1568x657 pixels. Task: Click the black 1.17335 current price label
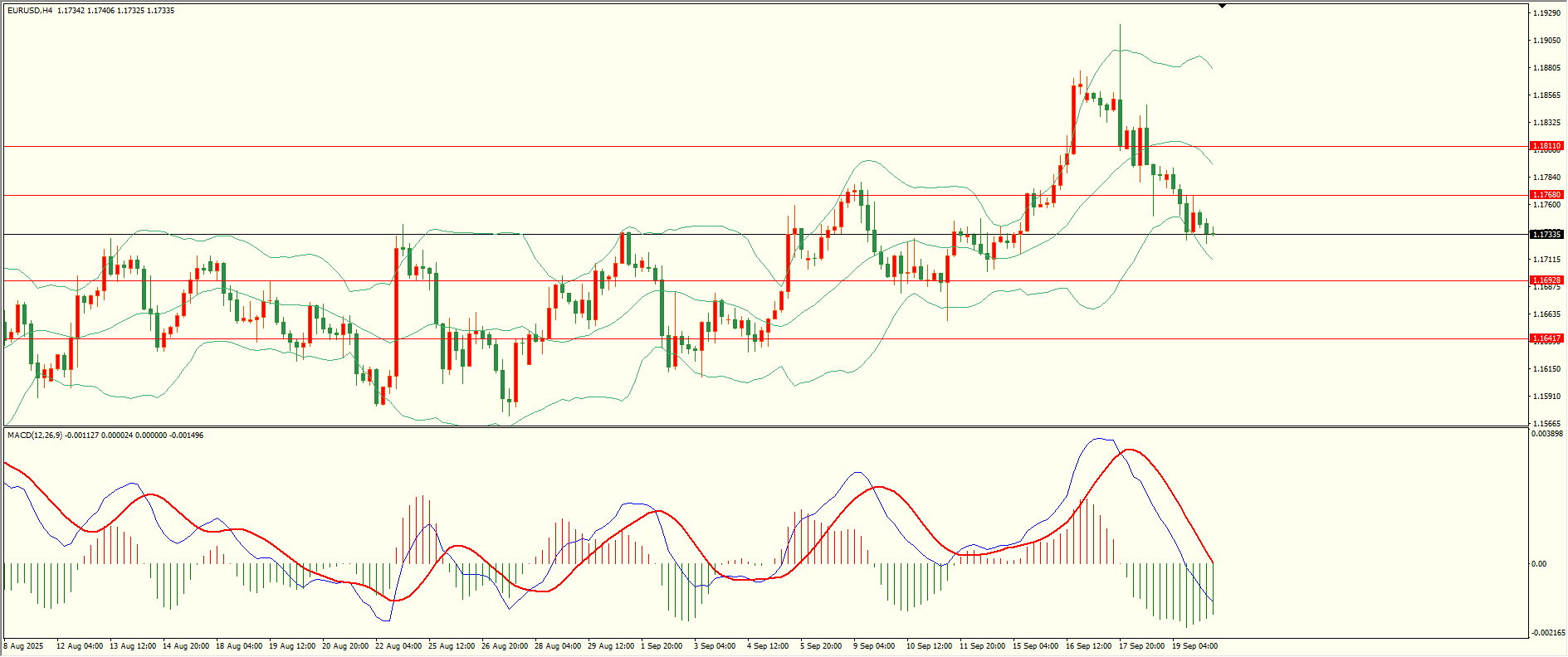(x=1546, y=235)
